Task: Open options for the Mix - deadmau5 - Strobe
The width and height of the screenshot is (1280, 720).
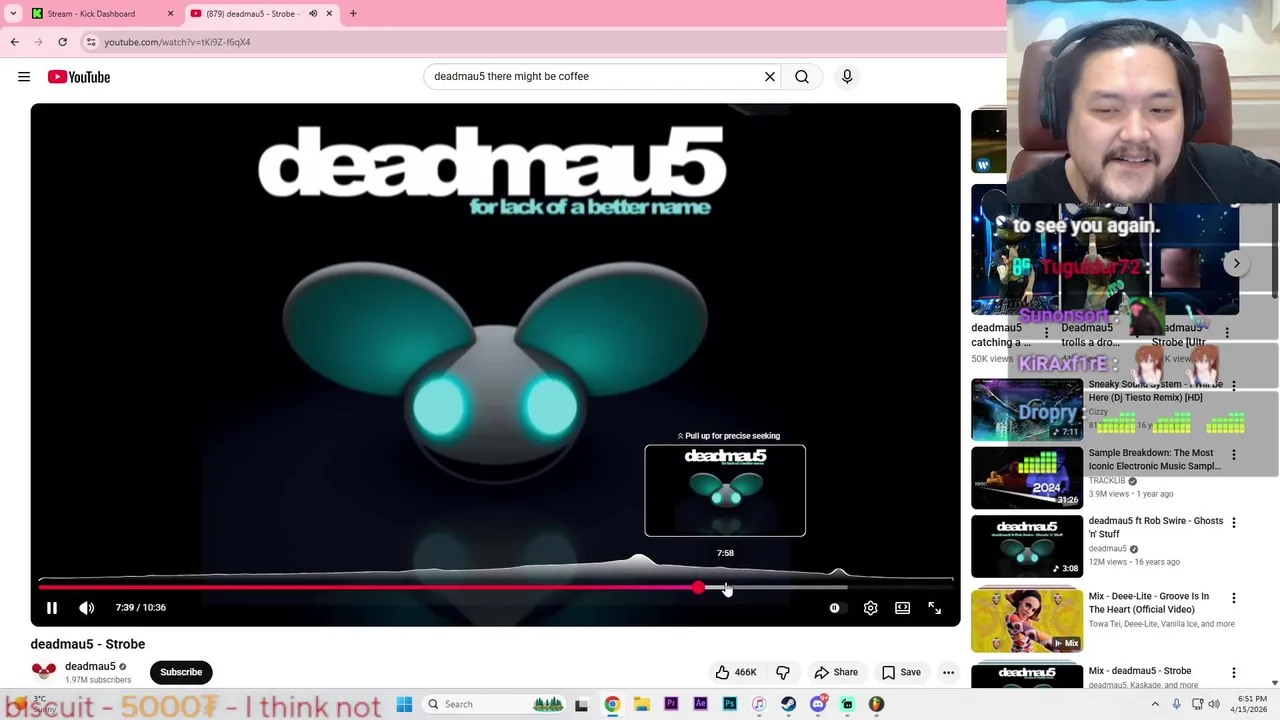Action: pos(1233,672)
